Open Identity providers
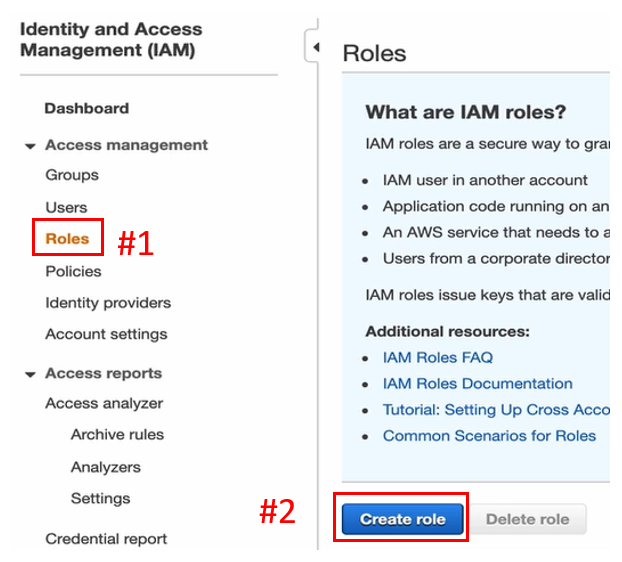This screenshot has width=622, height=562. pyautogui.click(x=108, y=303)
